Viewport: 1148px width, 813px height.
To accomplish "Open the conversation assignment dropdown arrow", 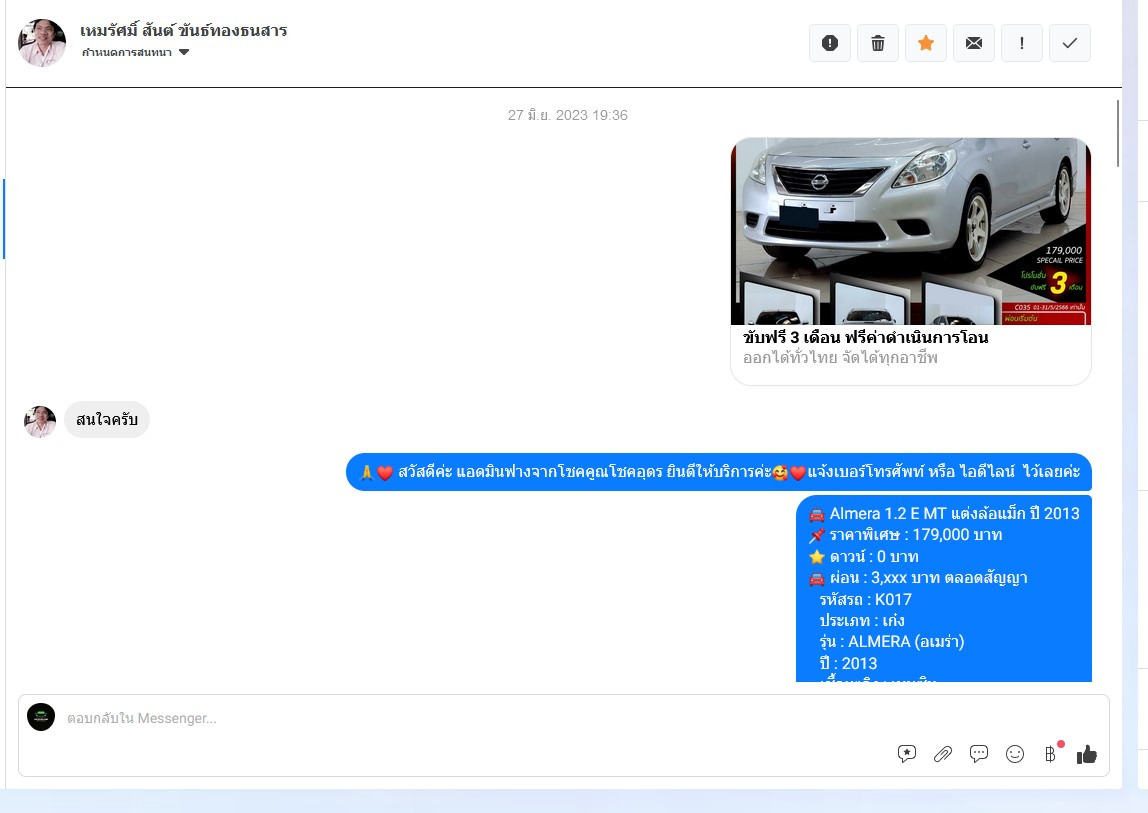I will coord(184,52).
